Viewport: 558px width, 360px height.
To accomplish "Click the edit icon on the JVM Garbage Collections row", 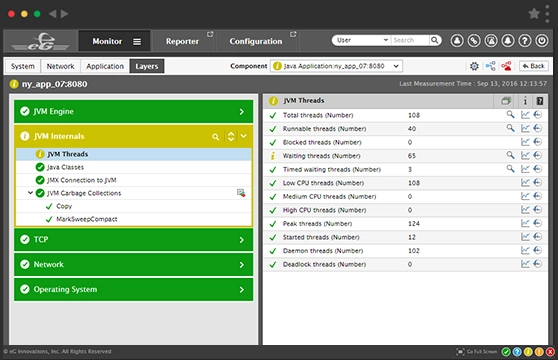I will pyautogui.click(x=241, y=193).
